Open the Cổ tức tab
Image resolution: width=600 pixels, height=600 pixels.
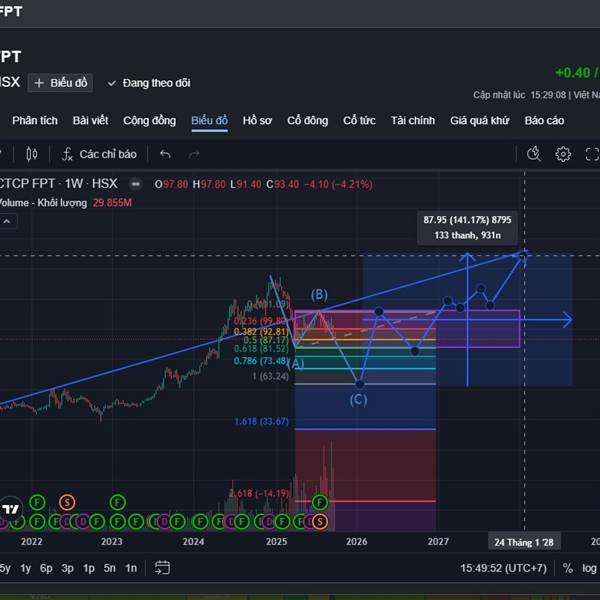(x=359, y=121)
